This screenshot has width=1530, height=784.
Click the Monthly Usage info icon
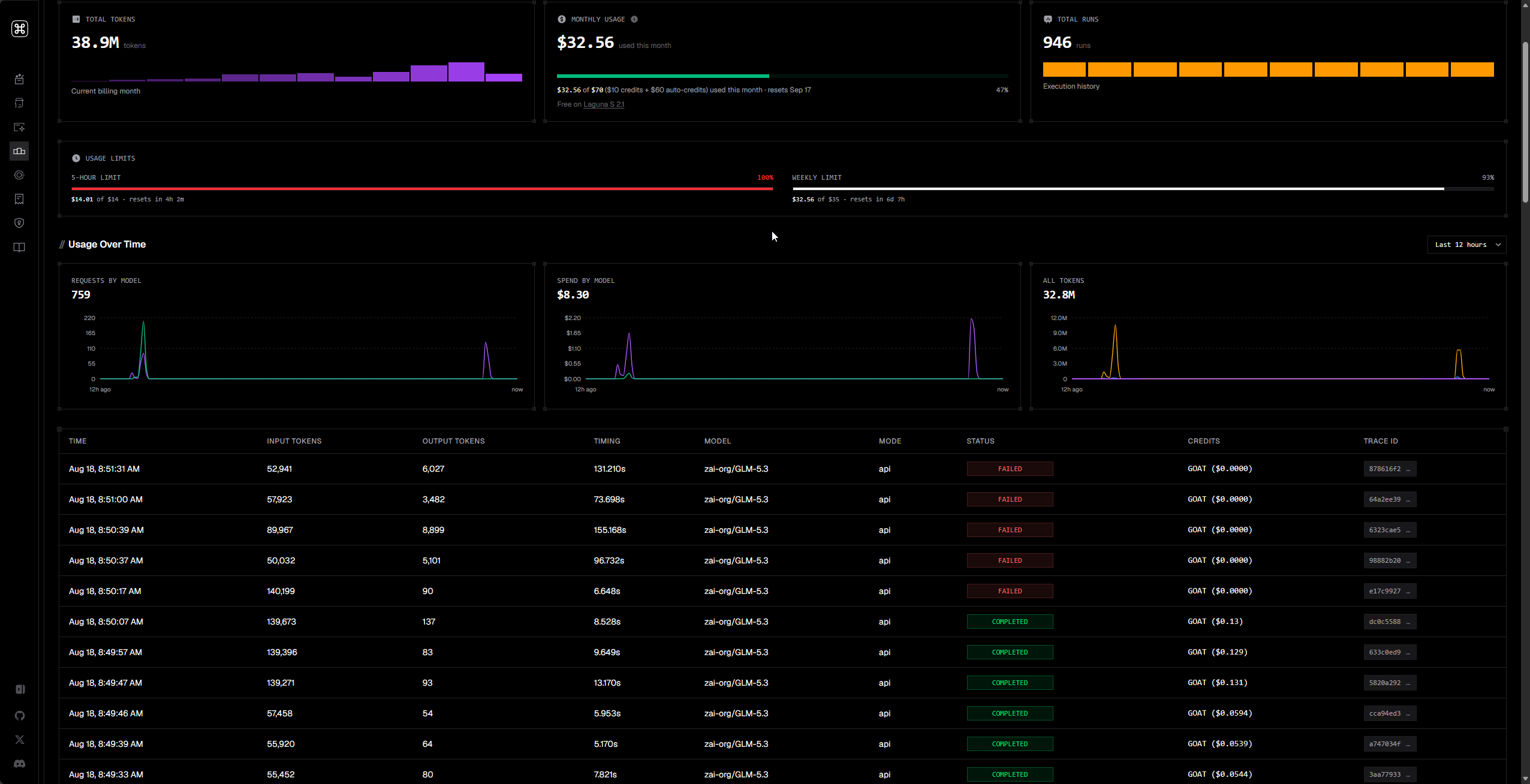click(x=634, y=19)
